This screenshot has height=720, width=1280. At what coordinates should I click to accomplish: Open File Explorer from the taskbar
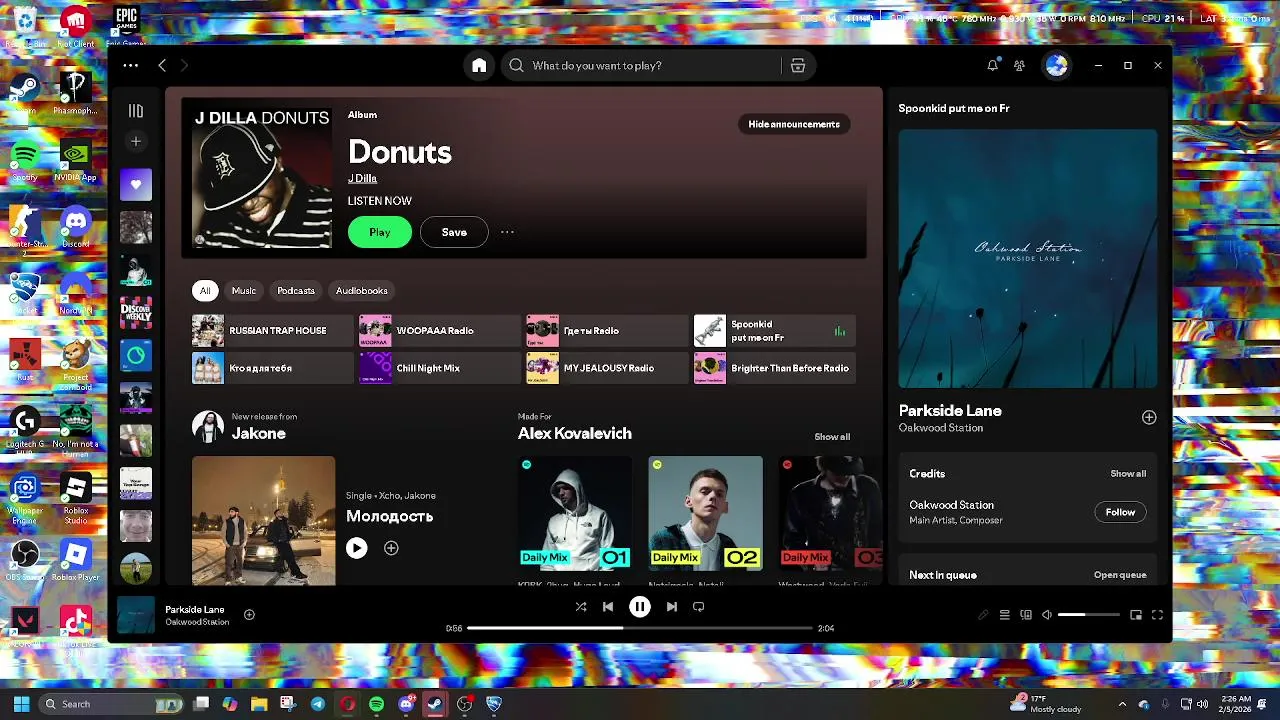click(x=259, y=704)
